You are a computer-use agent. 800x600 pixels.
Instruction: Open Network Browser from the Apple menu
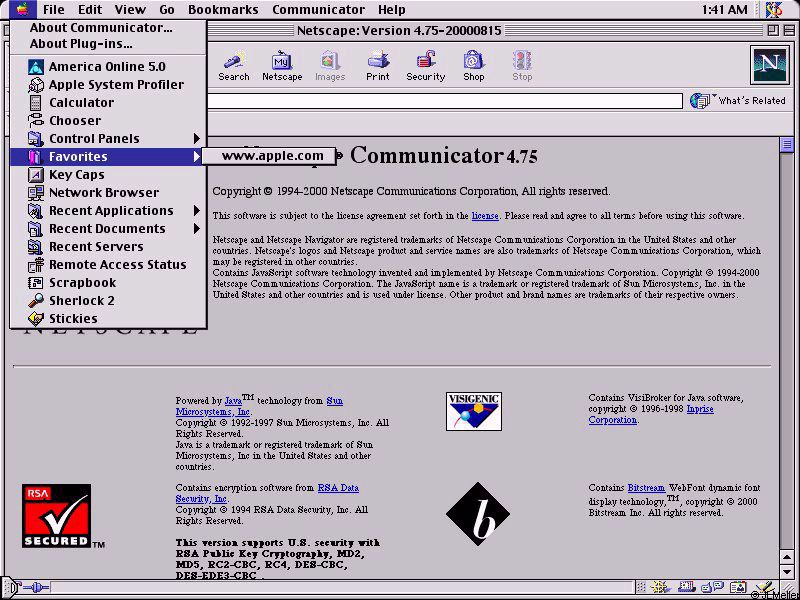[x=108, y=192]
